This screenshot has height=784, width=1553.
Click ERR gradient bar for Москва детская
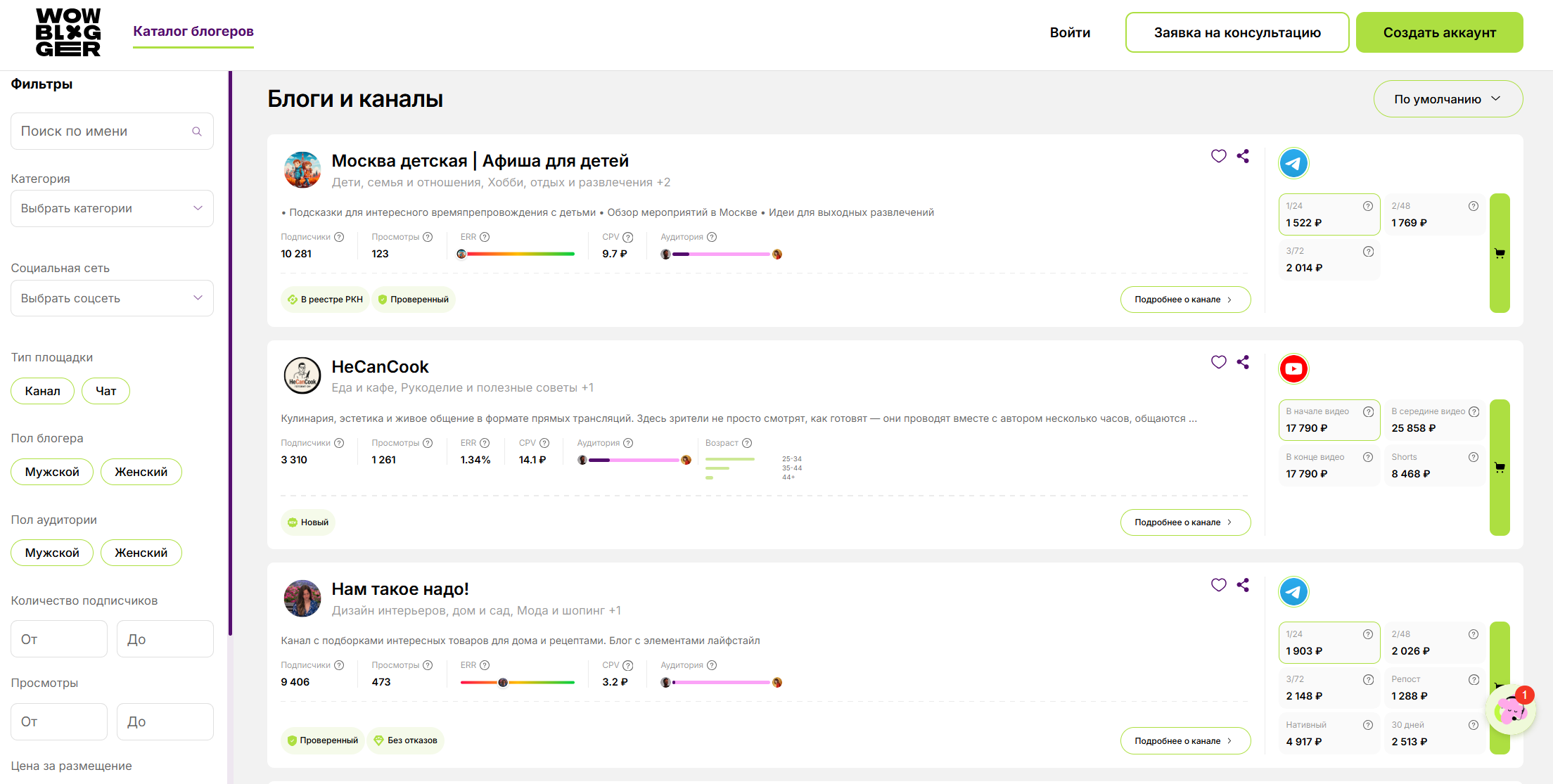pos(518,254)
